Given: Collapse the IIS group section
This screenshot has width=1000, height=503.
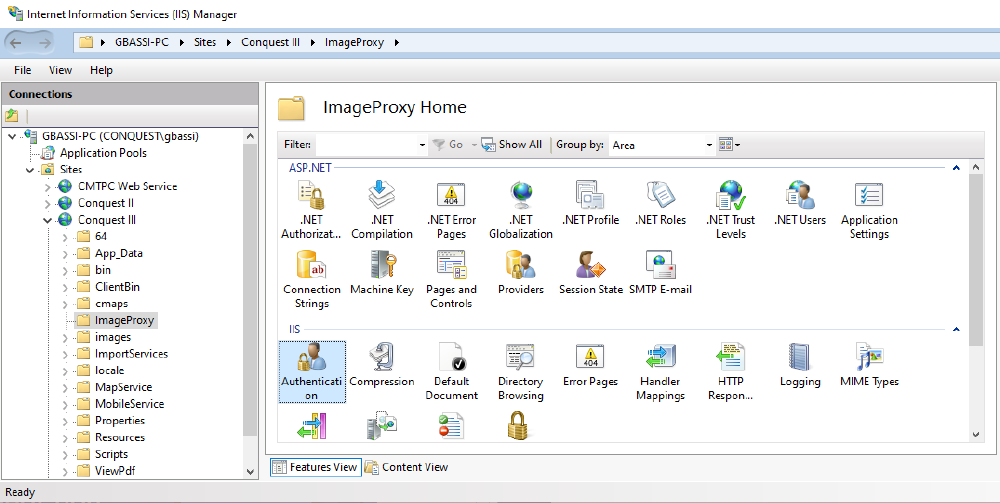Looking at the screenshot, I should click(x=956, y=330).
